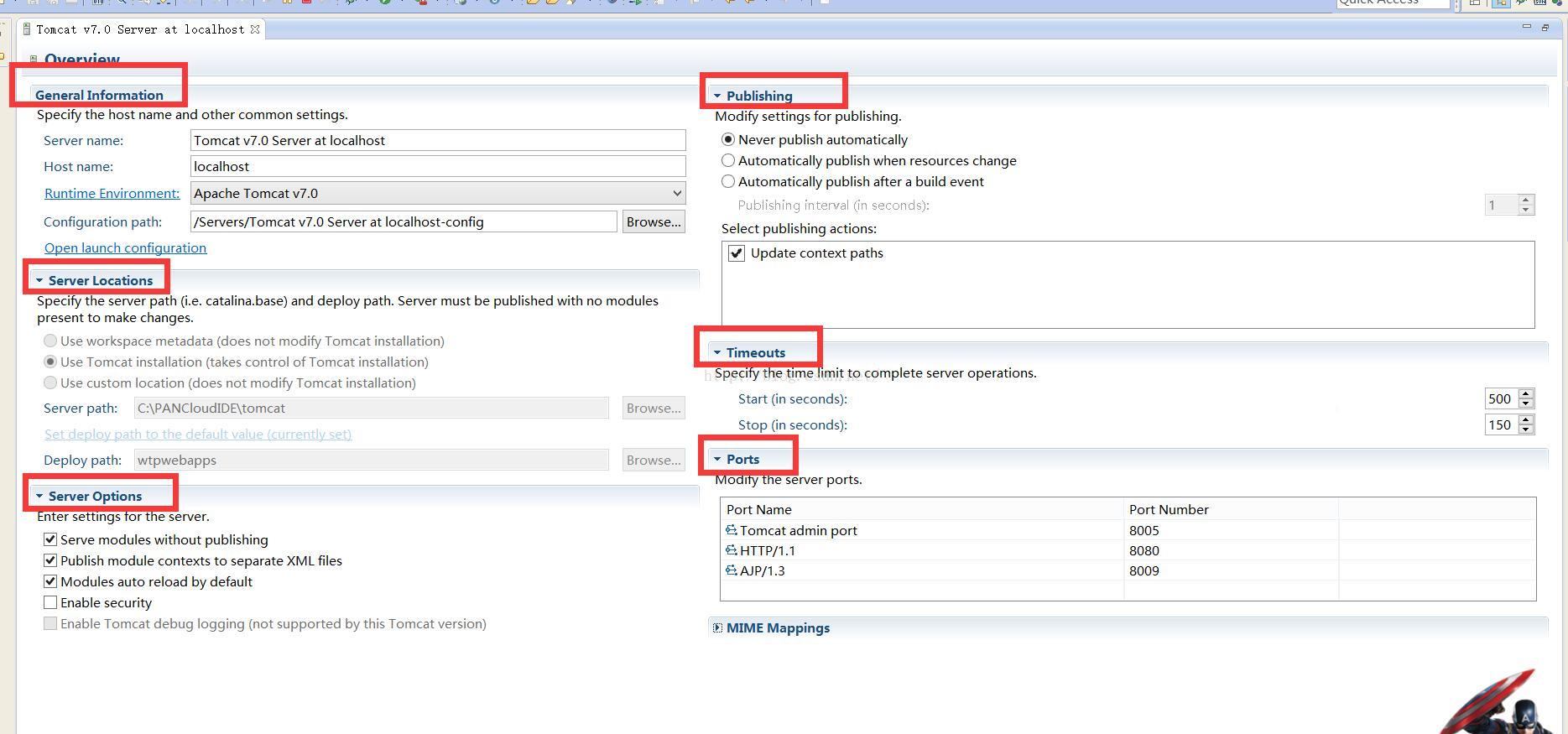Restore the editor area with the restore icon

[x=1545, y=27]
